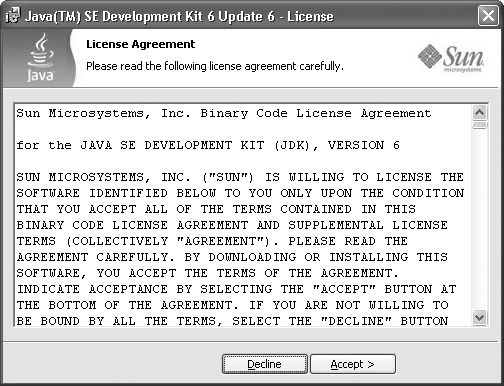
Task: Decline the license agreement
Action: click(x=265, y=364)
